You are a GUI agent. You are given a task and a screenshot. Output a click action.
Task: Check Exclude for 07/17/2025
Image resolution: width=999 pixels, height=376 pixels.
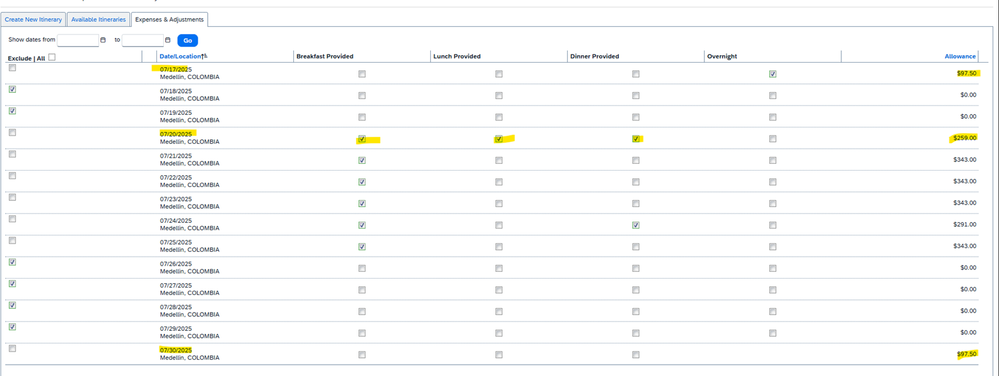[13, 68]
